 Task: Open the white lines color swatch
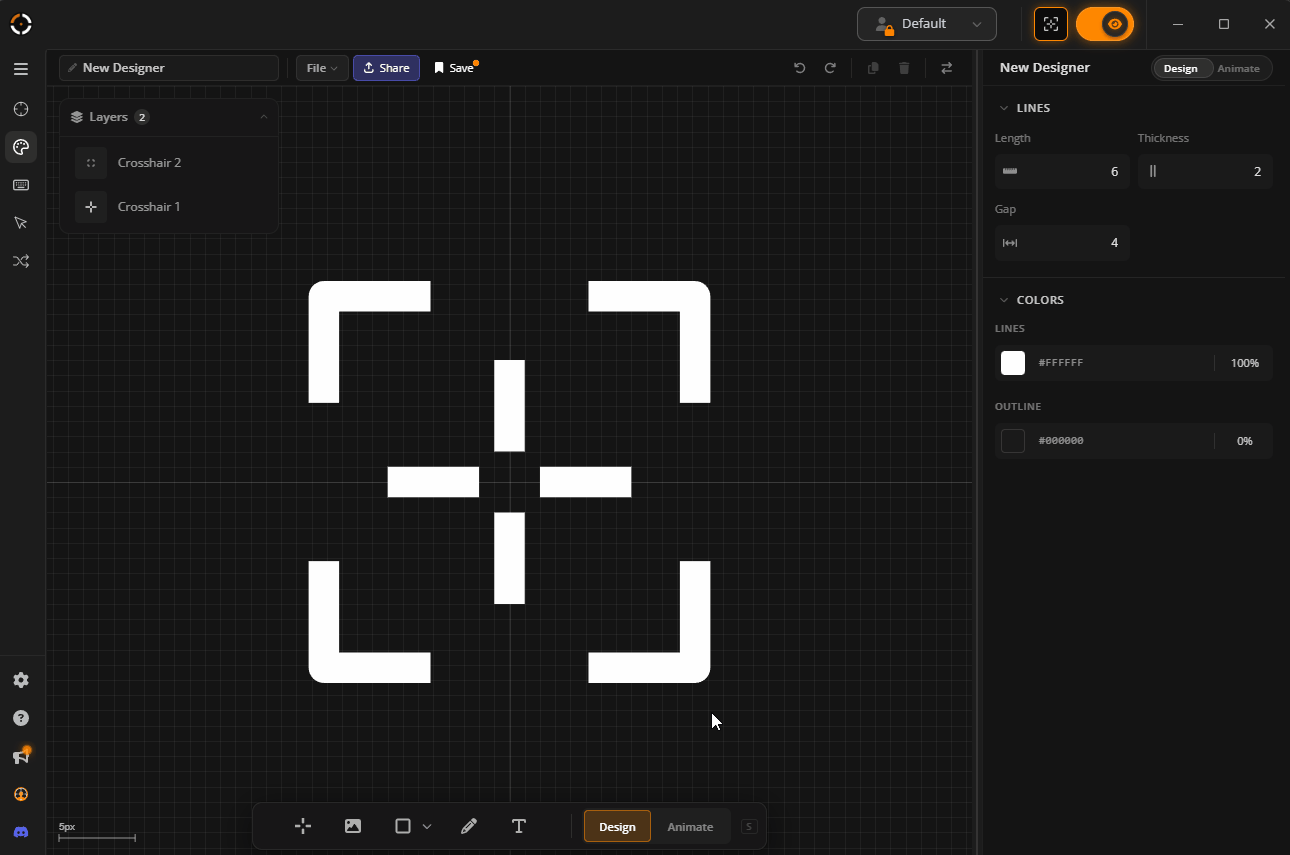click(x=1013, y=363)
